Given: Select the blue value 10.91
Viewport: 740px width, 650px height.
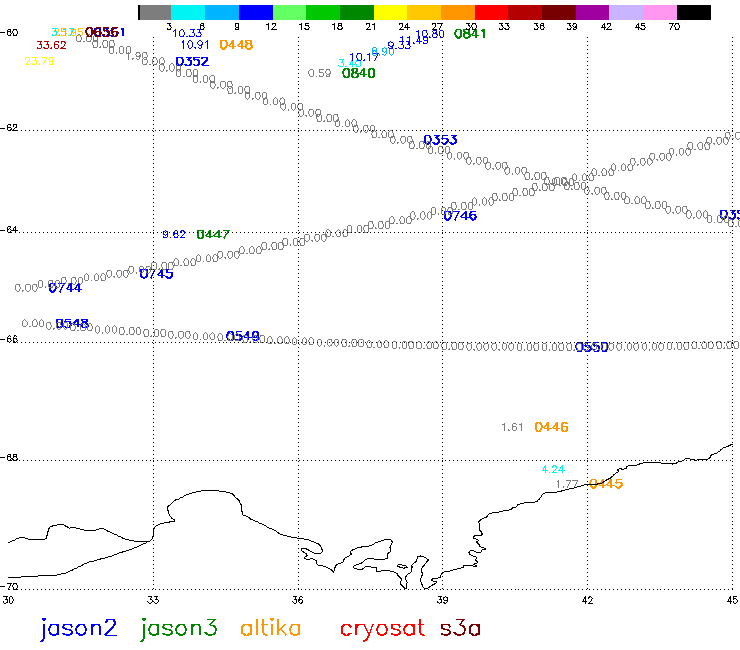Looking at the screenshot, I should (x=195, y=45).
